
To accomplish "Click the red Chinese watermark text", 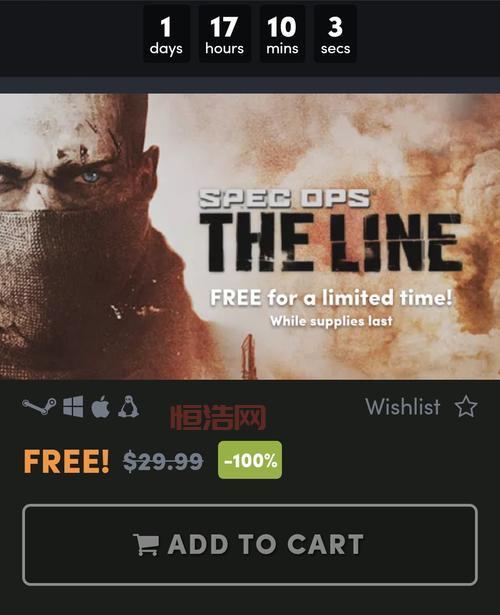I will [x=218, y=418].
